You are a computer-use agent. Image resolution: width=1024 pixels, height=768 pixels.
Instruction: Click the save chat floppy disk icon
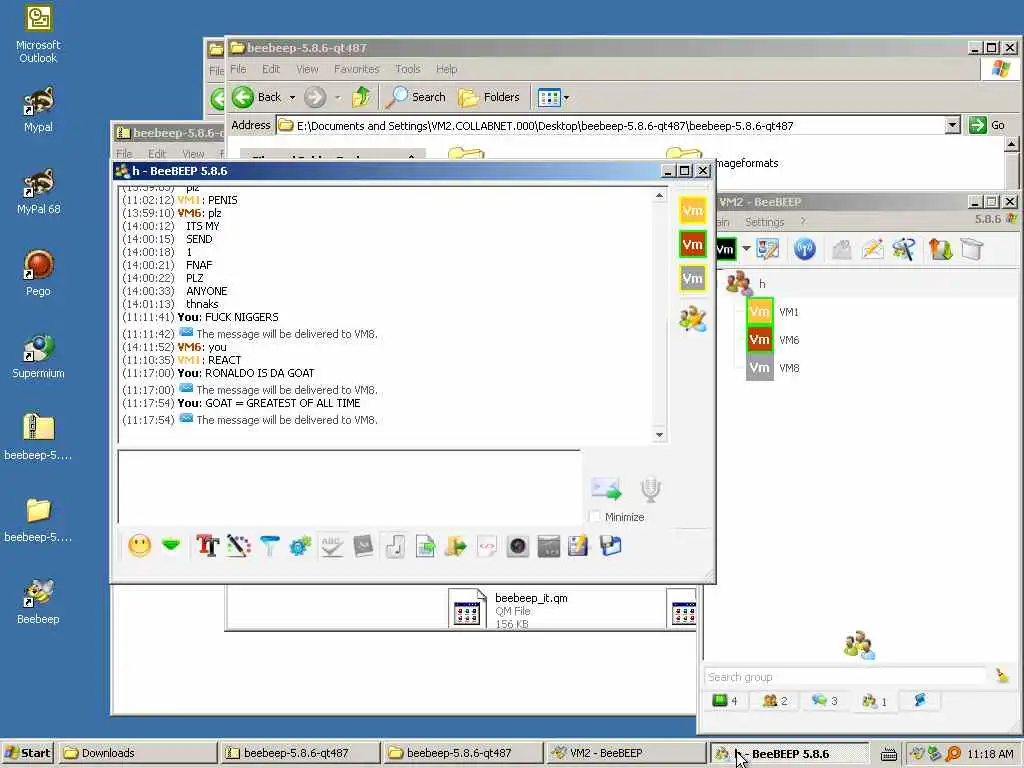611,546
